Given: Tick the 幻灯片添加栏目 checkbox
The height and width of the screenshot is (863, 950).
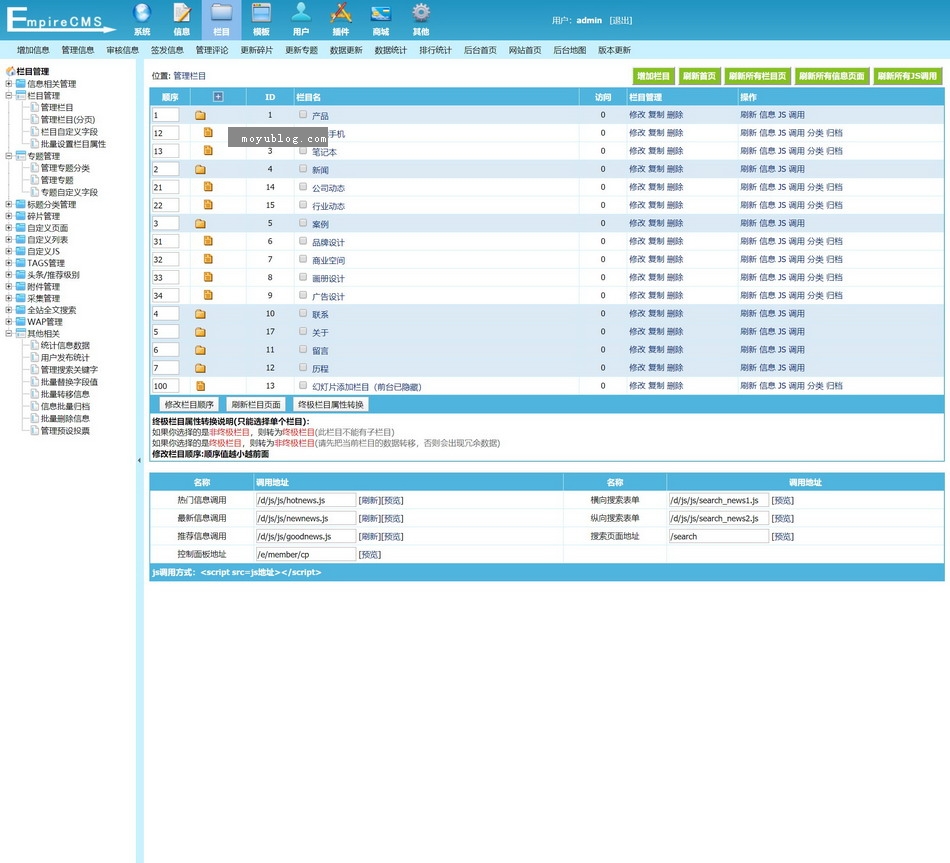Looking at the screenshot, I should click(x=303, y=385).
